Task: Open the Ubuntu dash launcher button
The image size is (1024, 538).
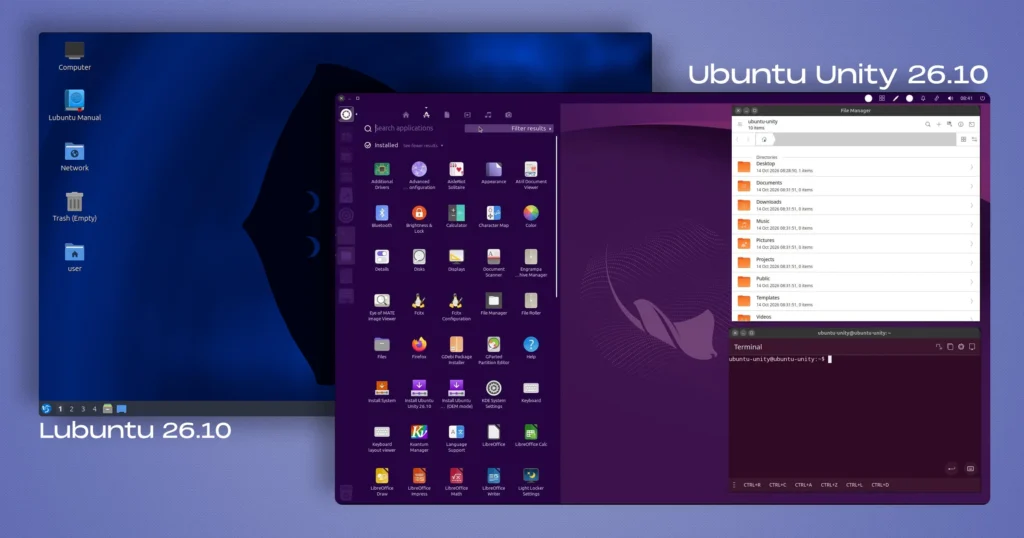Action: (x=346, y=114)
